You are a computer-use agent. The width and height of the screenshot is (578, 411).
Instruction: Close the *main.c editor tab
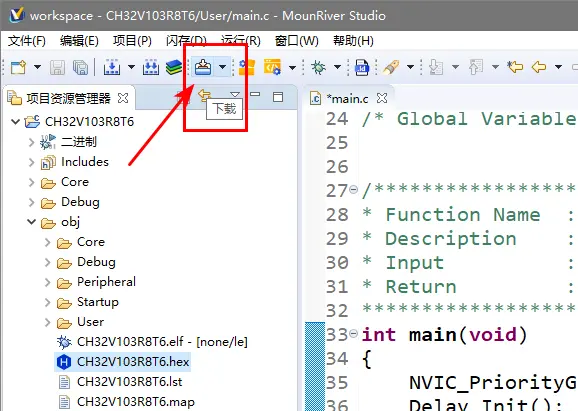pyautogui.click(x=382, y=98)
